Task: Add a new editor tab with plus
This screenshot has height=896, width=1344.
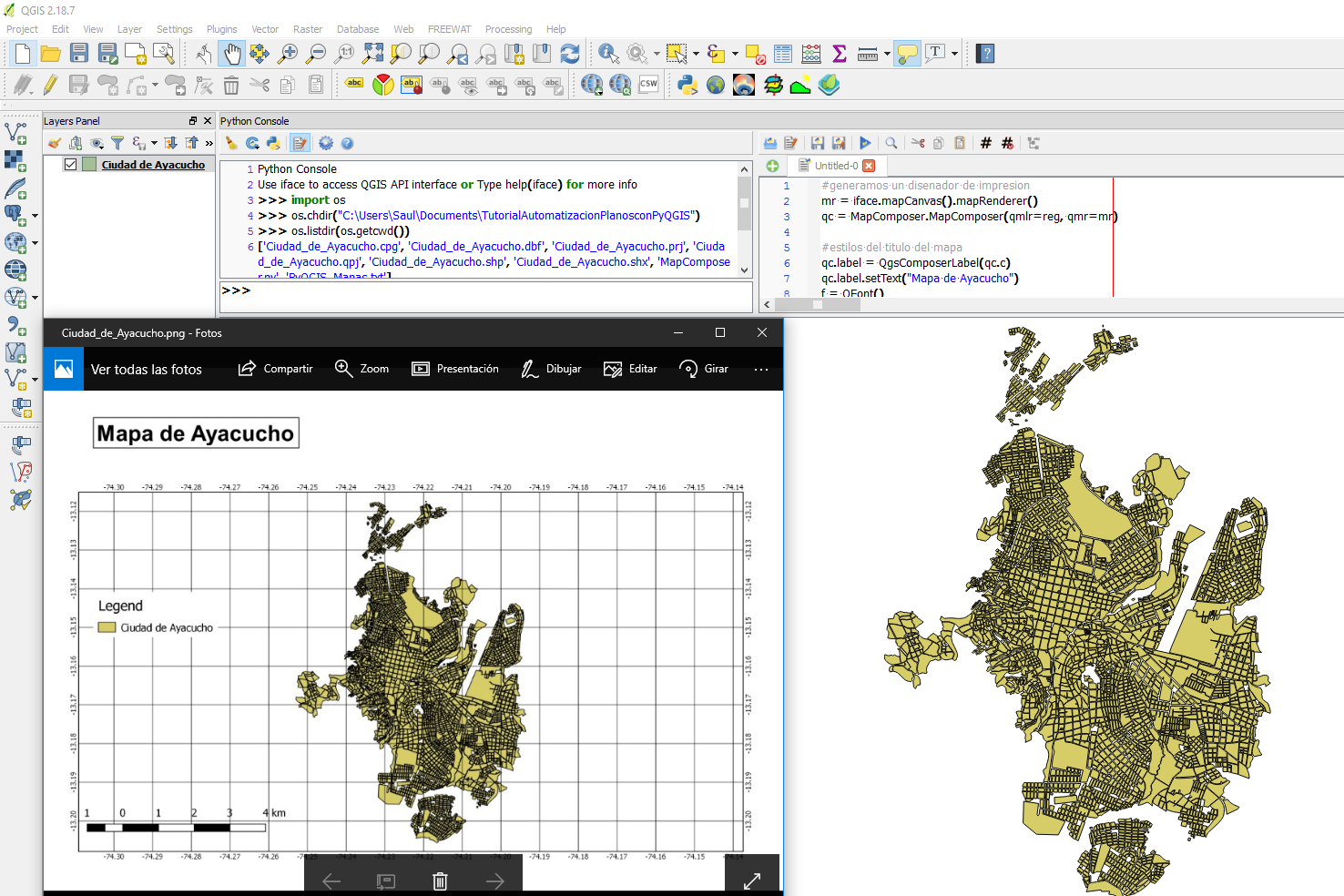Action: click(772, 166)
